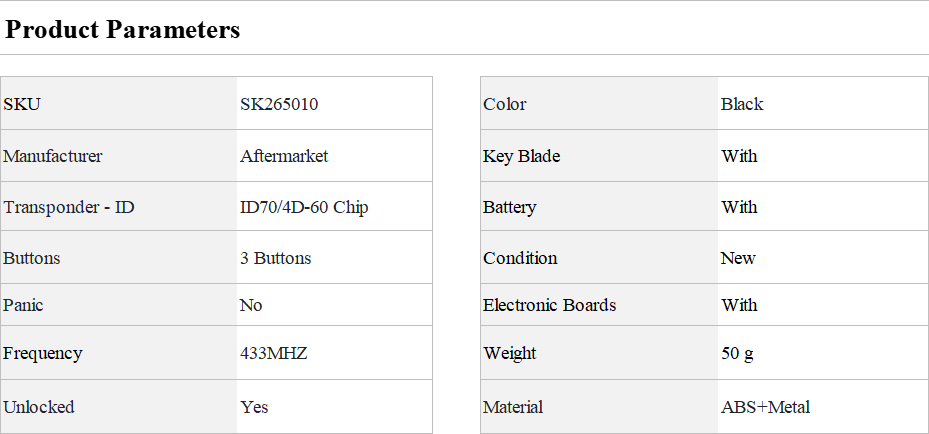Select the ABS+Metal material value
This screenshot has height=434, width=929.
pos(765,407)
